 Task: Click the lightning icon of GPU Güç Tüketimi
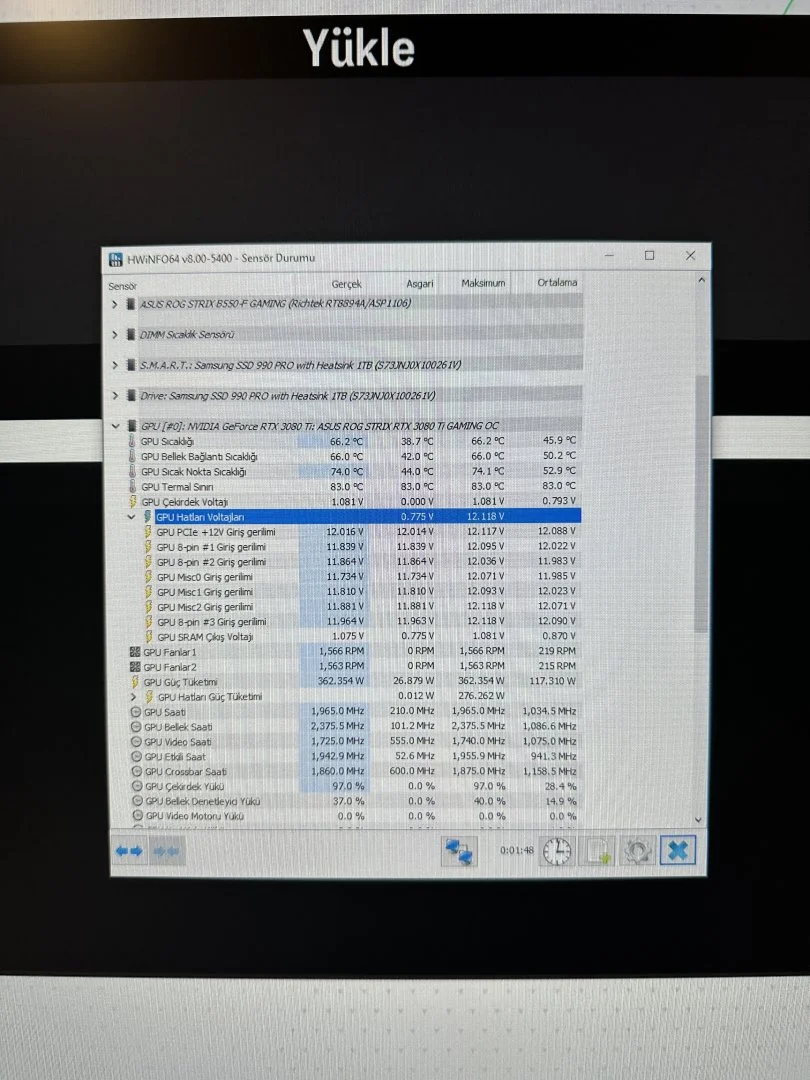click(x=135, y=682)
